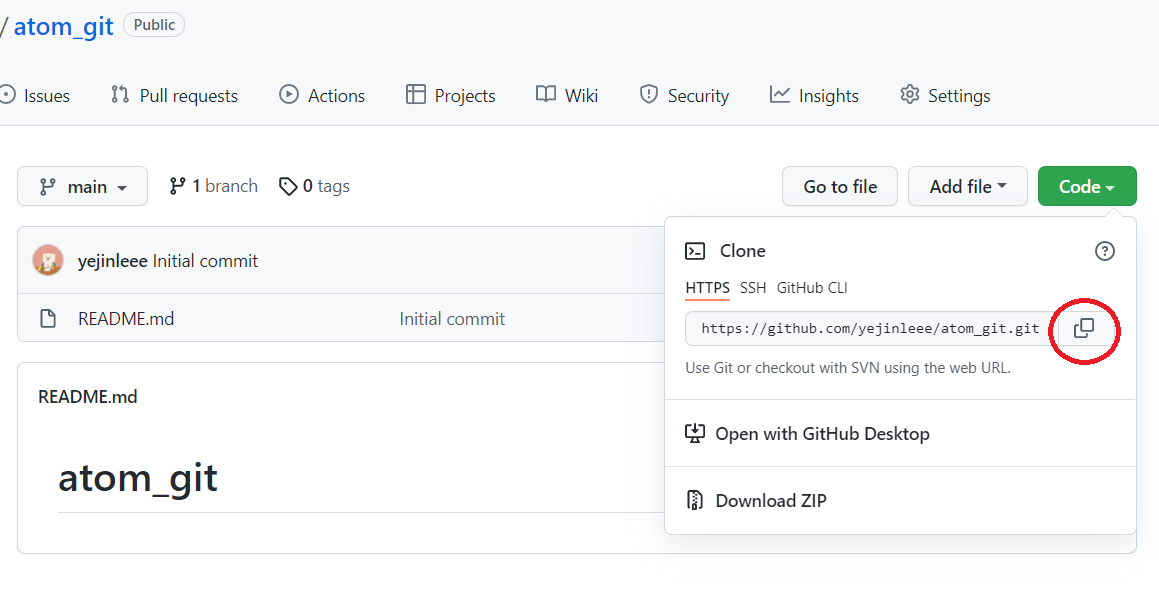Click yejinleee's avatar picture
Image resolution: width=1159 pixels, height=593 pixels.
pos(48,260)
